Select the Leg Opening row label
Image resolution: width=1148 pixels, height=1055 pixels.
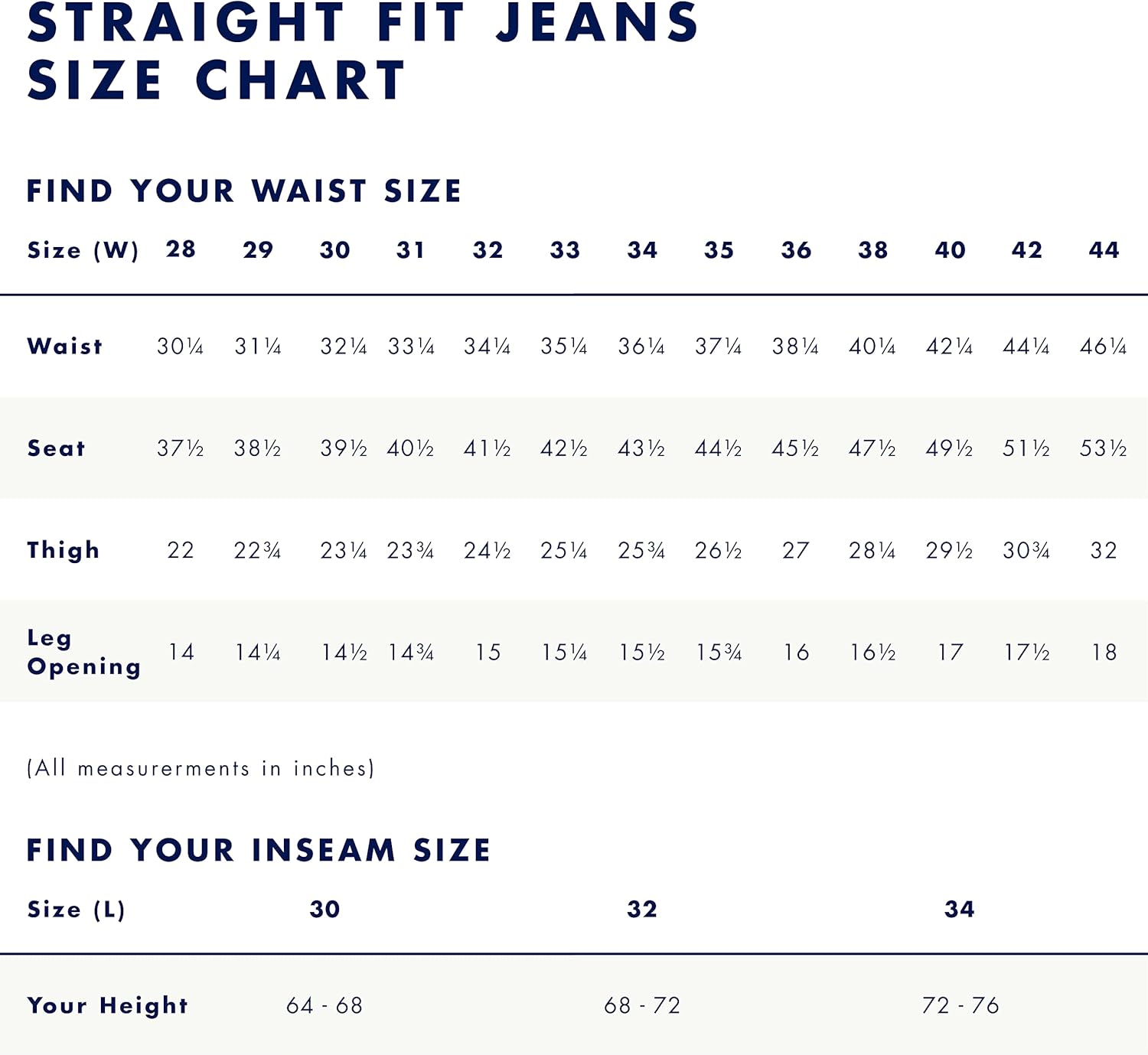click(x=84, y=652)
